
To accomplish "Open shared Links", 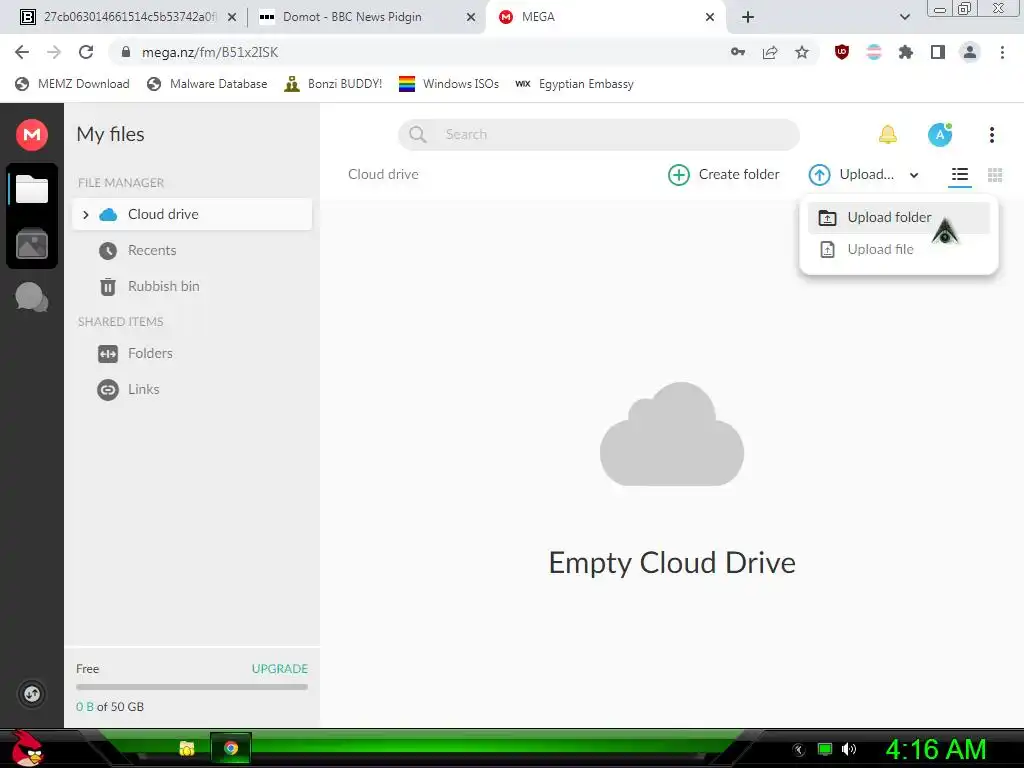I will [143, 389].
